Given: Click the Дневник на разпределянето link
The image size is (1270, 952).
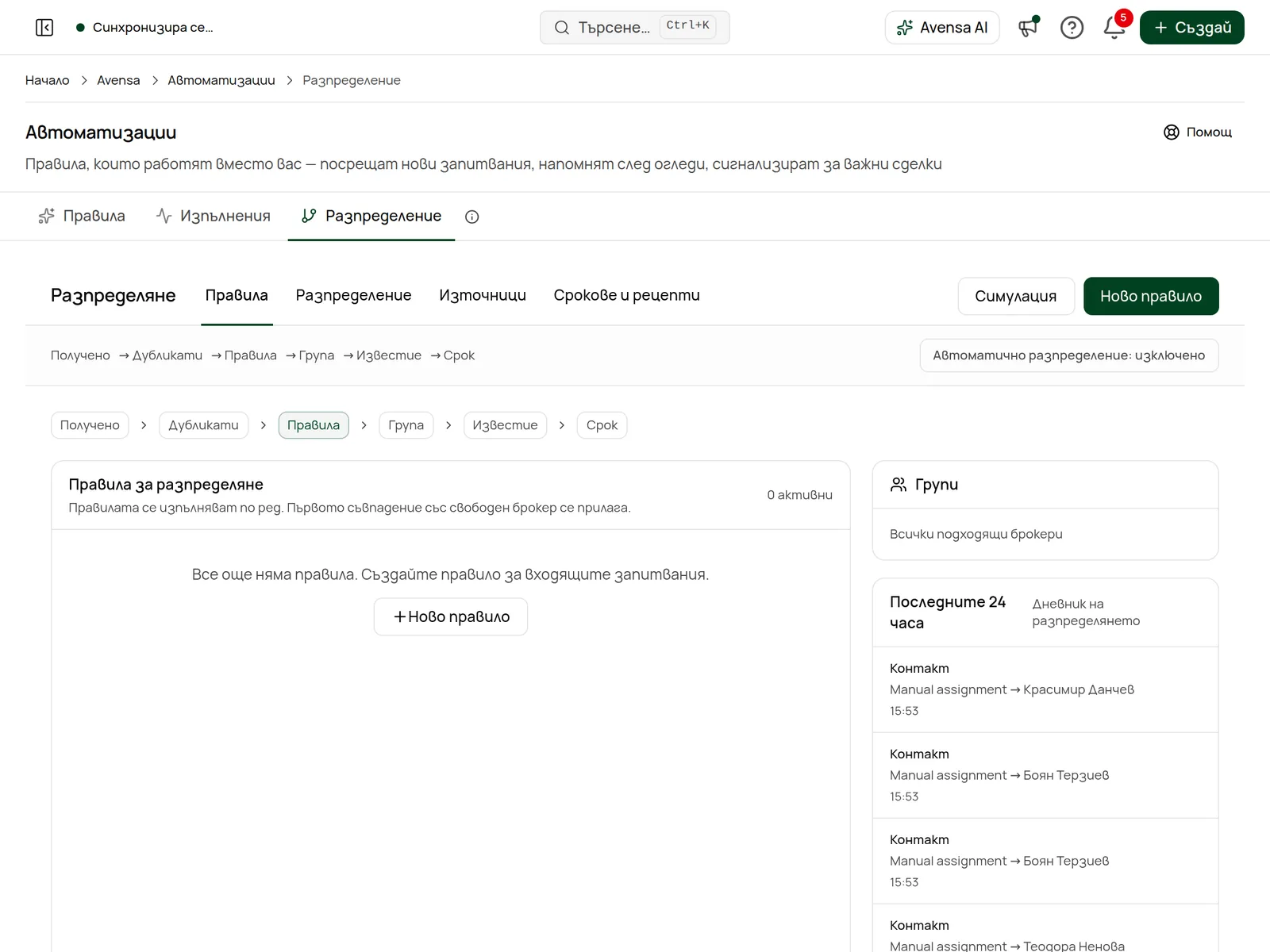Looking at the screenshot, I should (x=1086, y=612).
